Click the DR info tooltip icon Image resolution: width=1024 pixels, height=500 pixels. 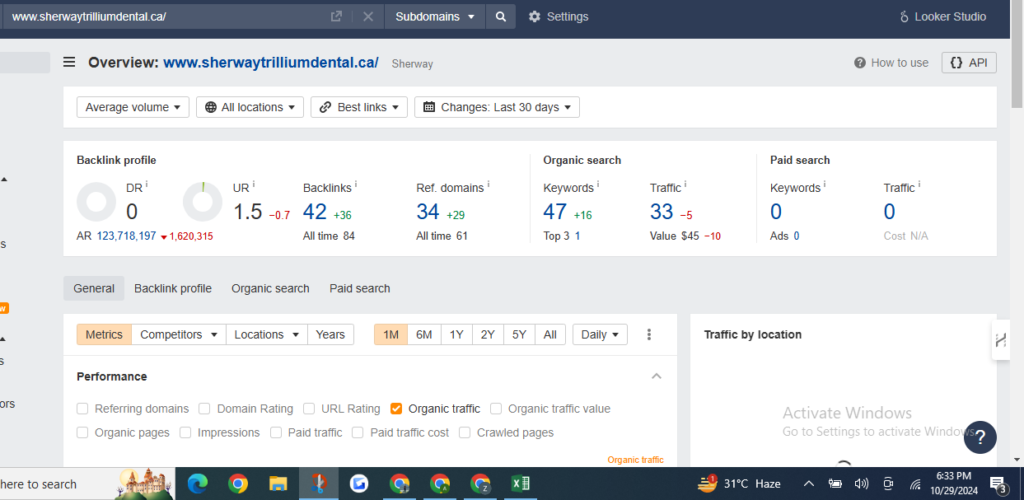pos(146,185)
